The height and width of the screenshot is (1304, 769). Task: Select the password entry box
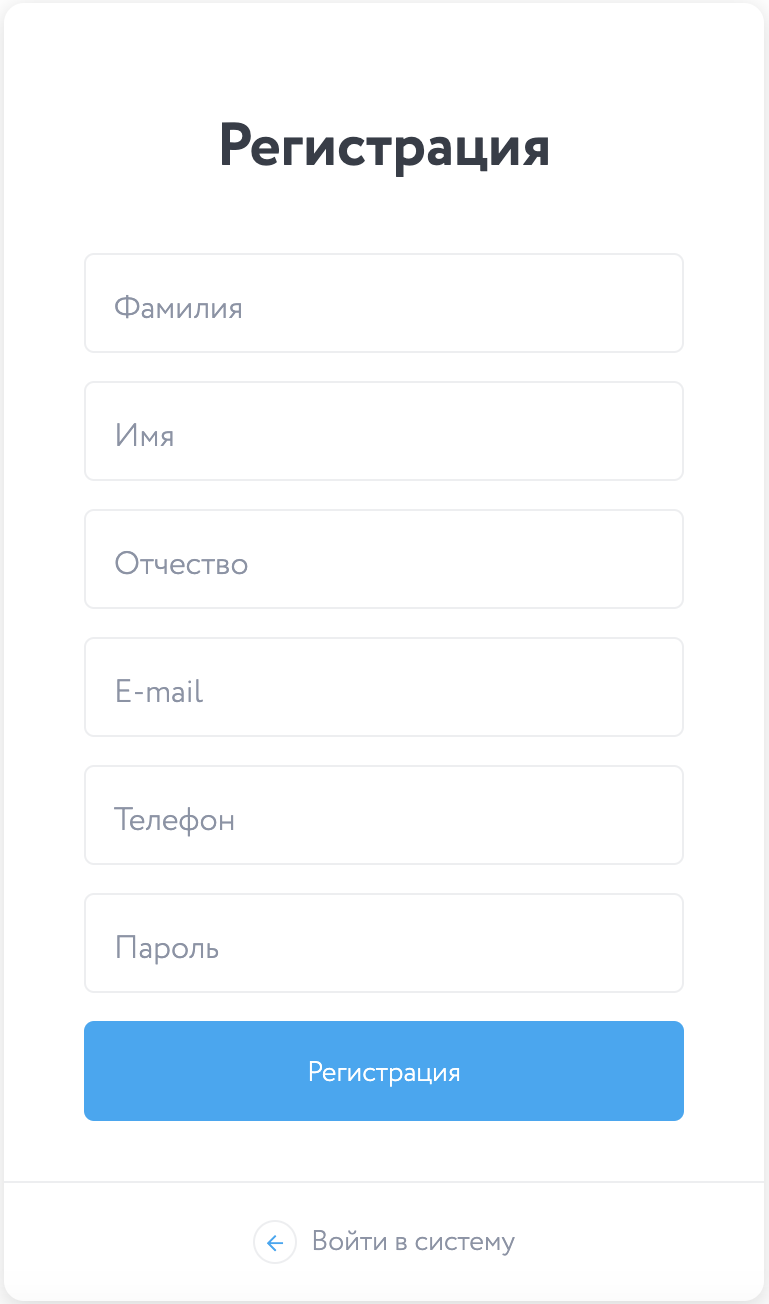[x=384, y=943]
